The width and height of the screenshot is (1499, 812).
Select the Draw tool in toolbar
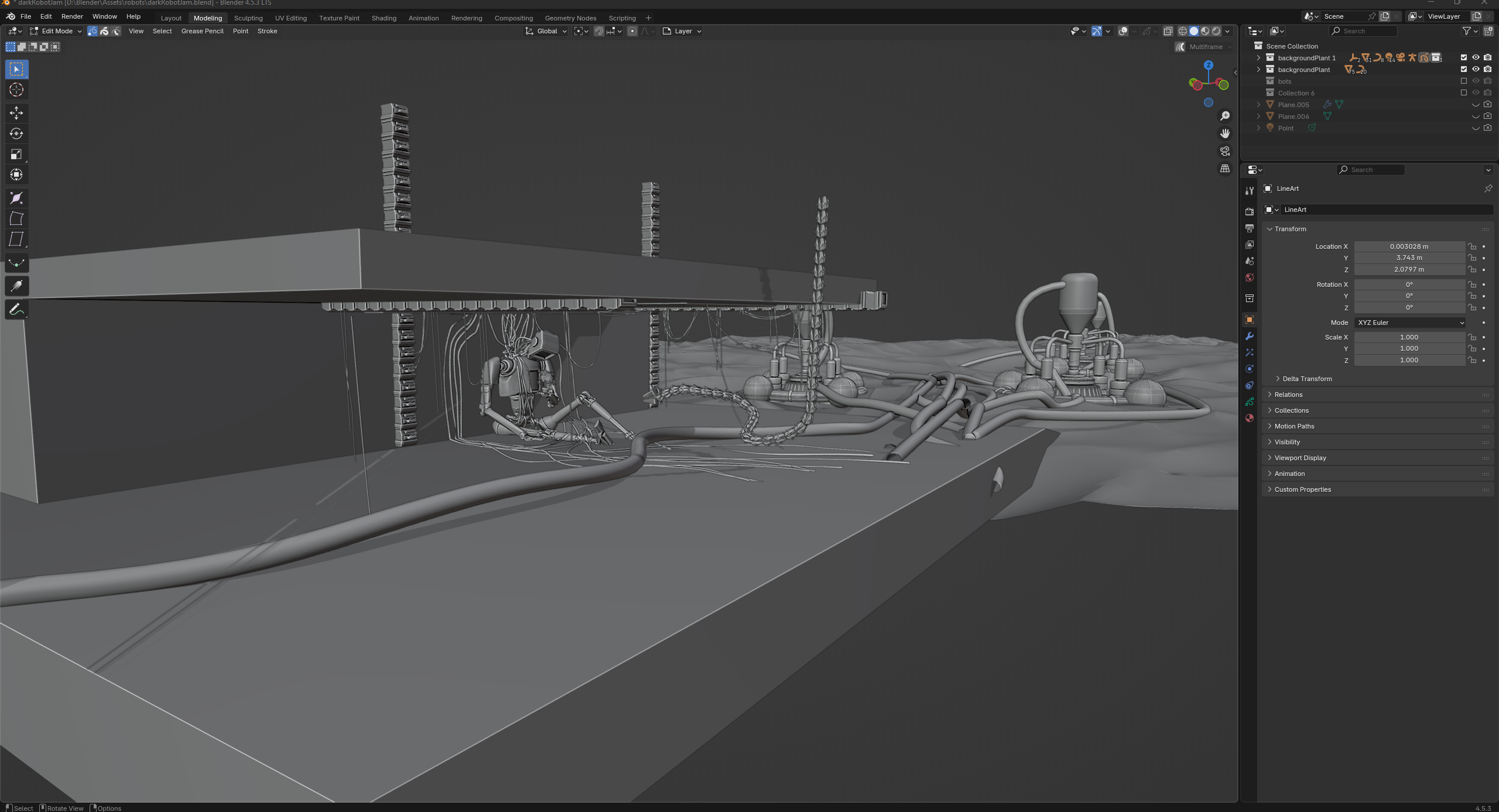(16, 310)
